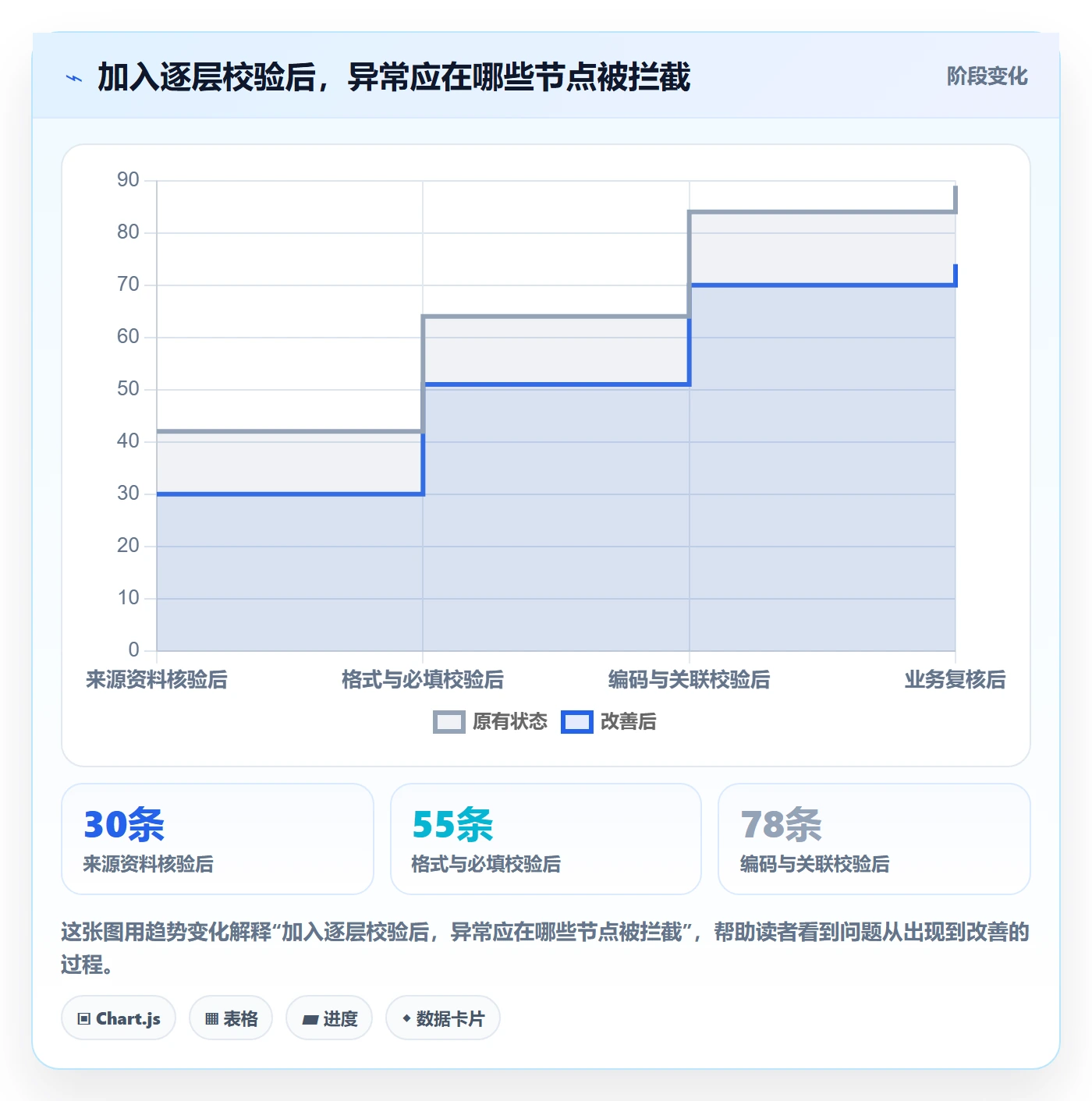Click the y-axis value 50
The image size is (1092, 1101).
[128, 389]
